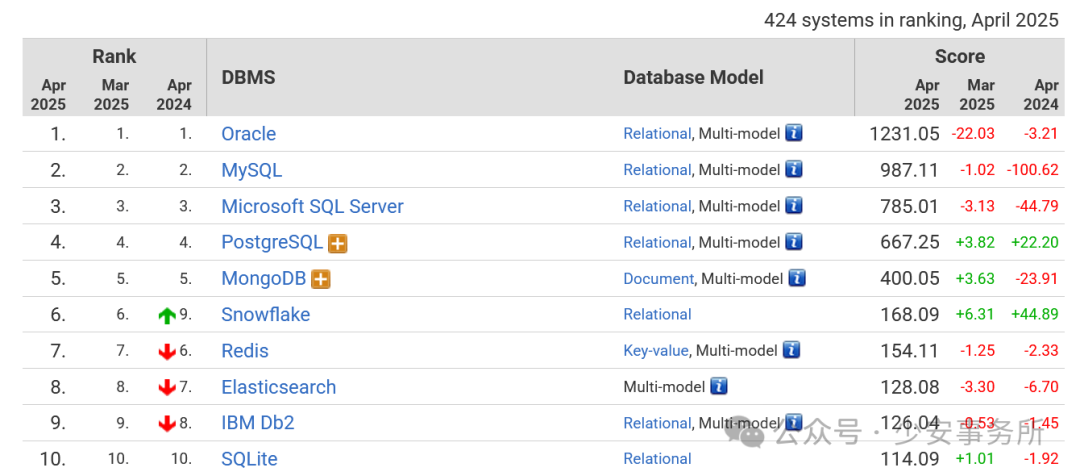Open the SQLite DBMS link
1080x476 pixels.
(249, 459)
